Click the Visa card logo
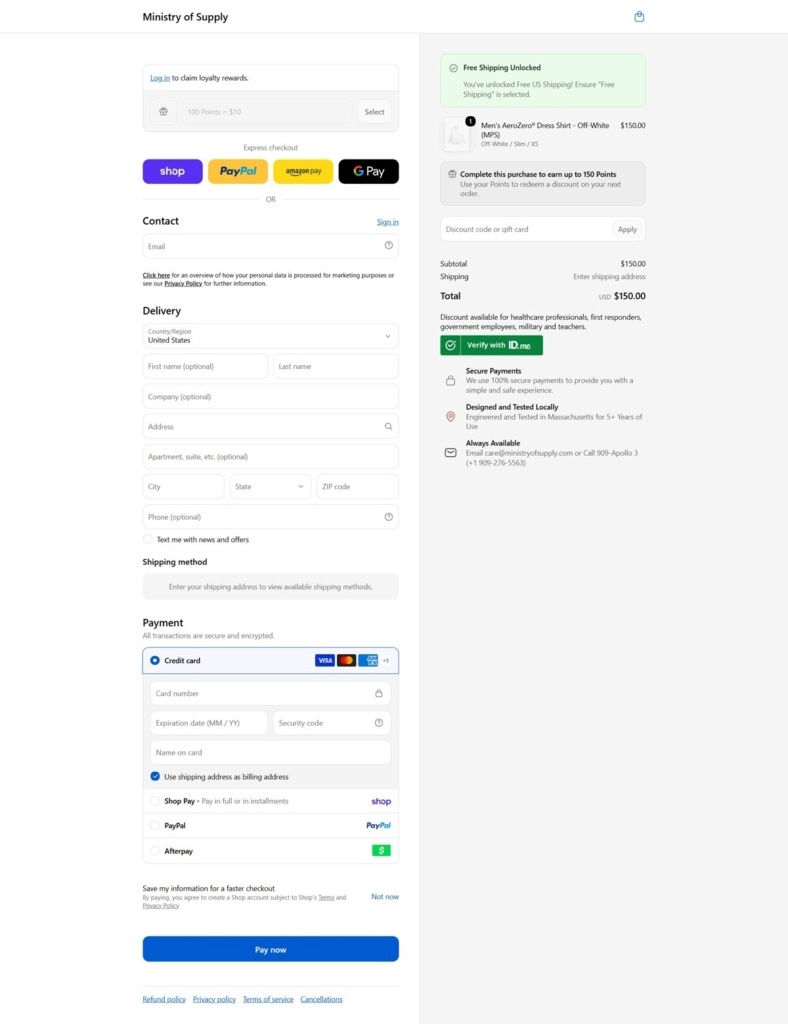This screenshot has height=1024, width=788. pyautogui.click(x=324, y=660)
